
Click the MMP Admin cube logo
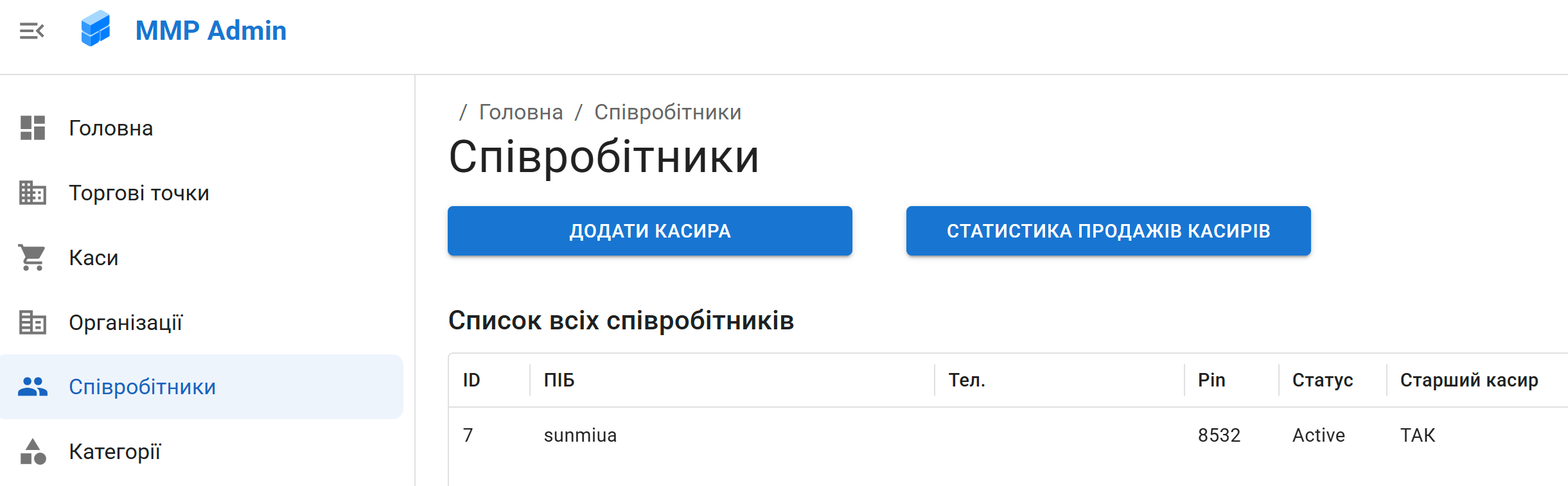coord(96,30)
